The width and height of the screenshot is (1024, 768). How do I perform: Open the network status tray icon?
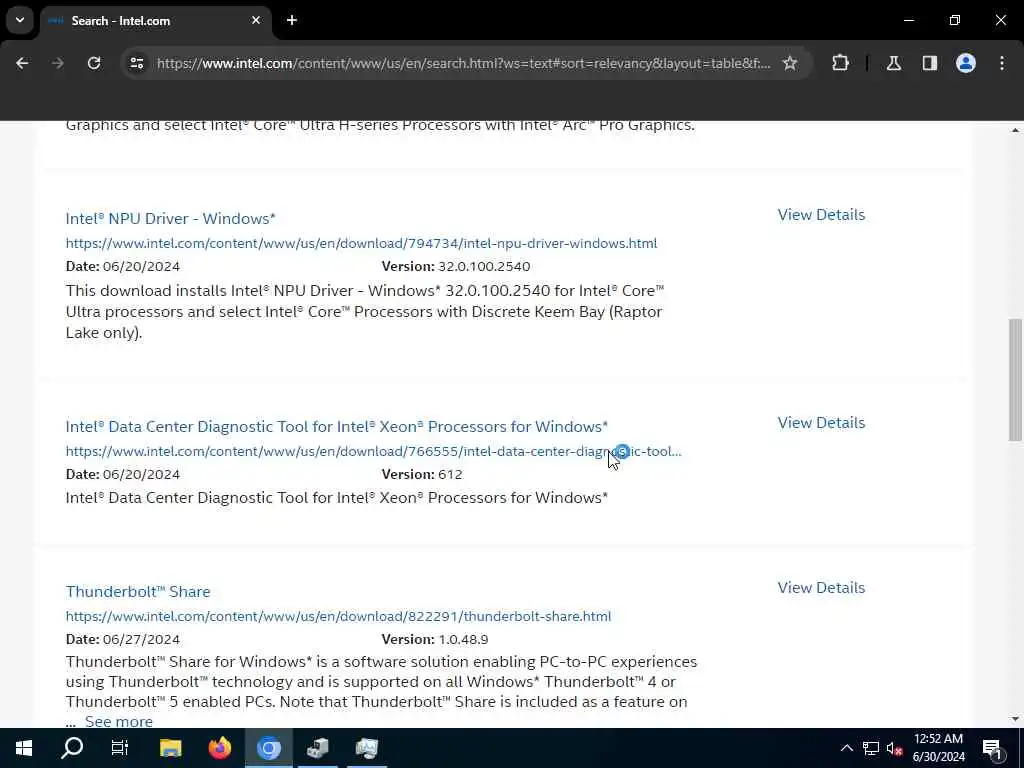click(x=871, y=748)
